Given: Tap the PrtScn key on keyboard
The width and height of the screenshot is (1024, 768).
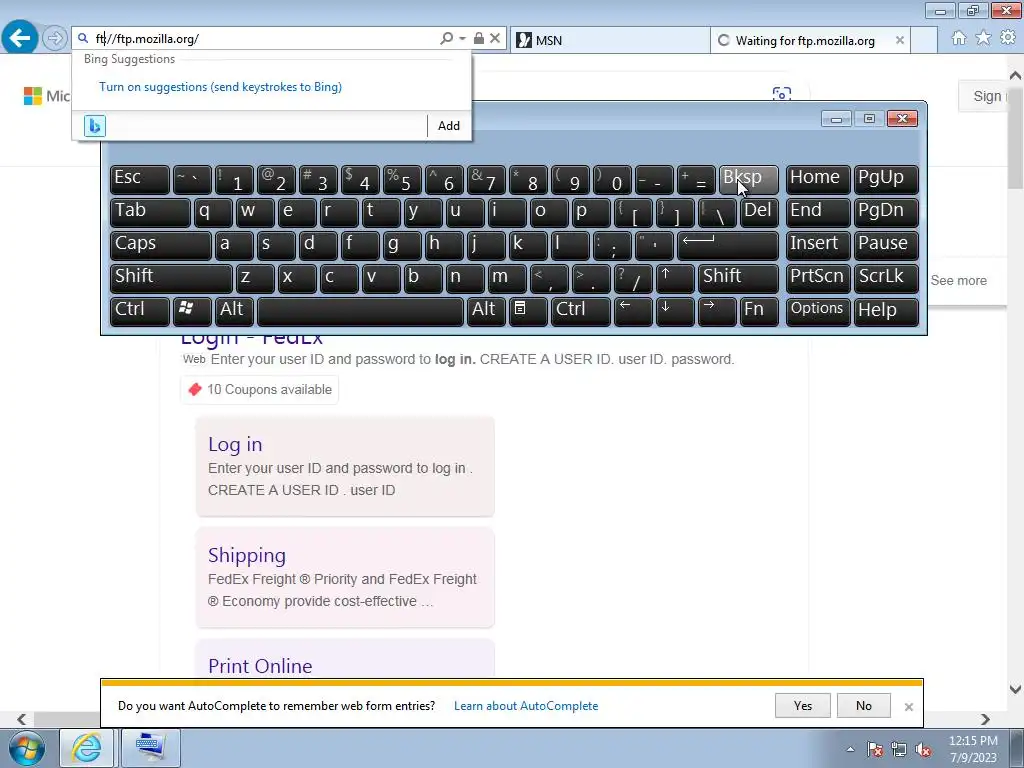Looking at the screenshot, I should coord(818,278).
